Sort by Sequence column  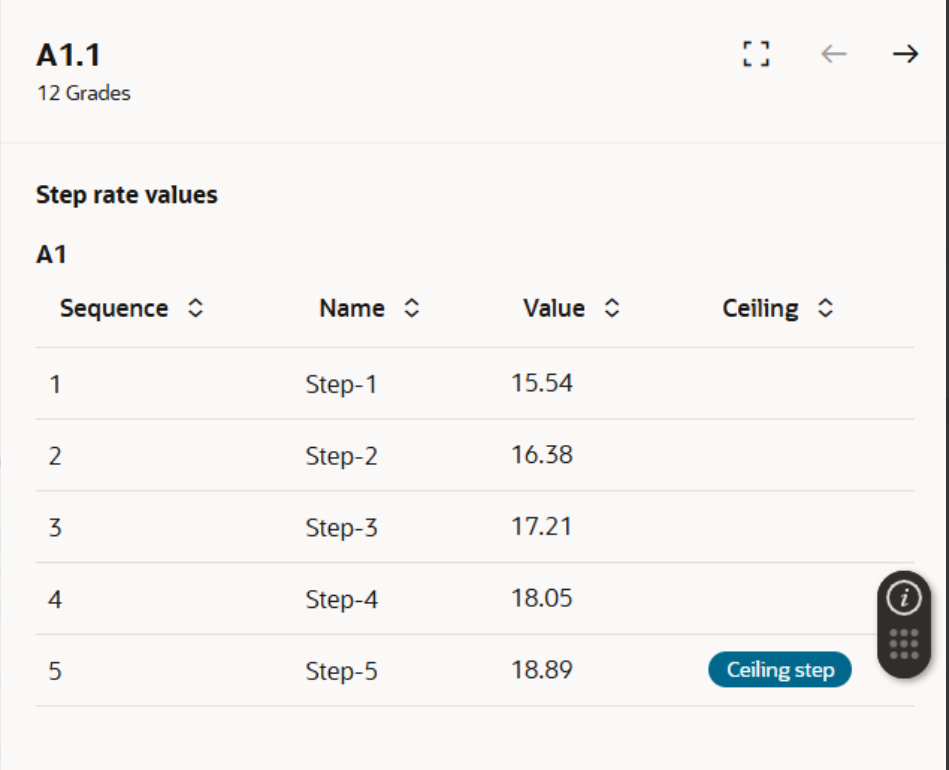click(195, 308)
